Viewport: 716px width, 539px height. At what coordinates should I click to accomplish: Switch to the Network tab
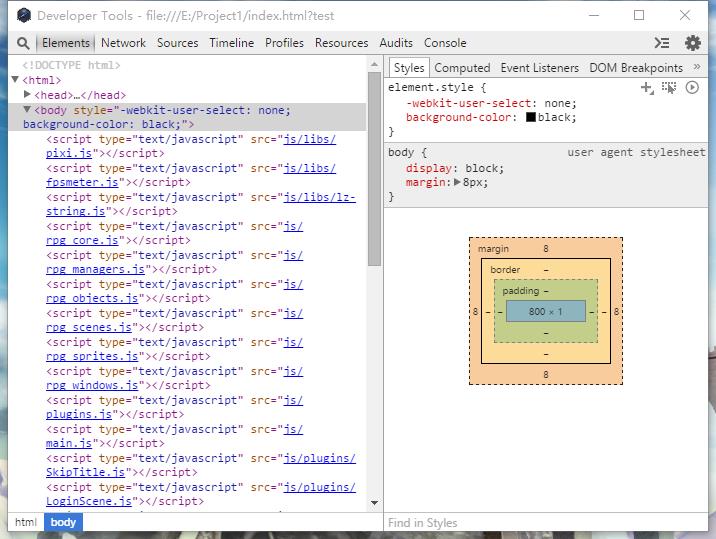click(x=123, y=43)
